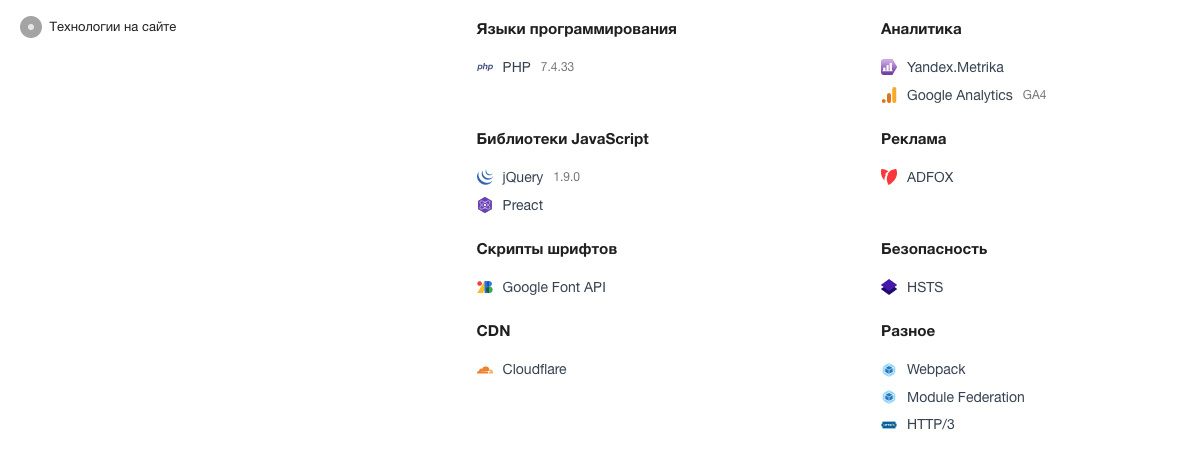
Task: Click the Yandex.Metrika icon
Action: pyautogui.click(x=889, y=67)
